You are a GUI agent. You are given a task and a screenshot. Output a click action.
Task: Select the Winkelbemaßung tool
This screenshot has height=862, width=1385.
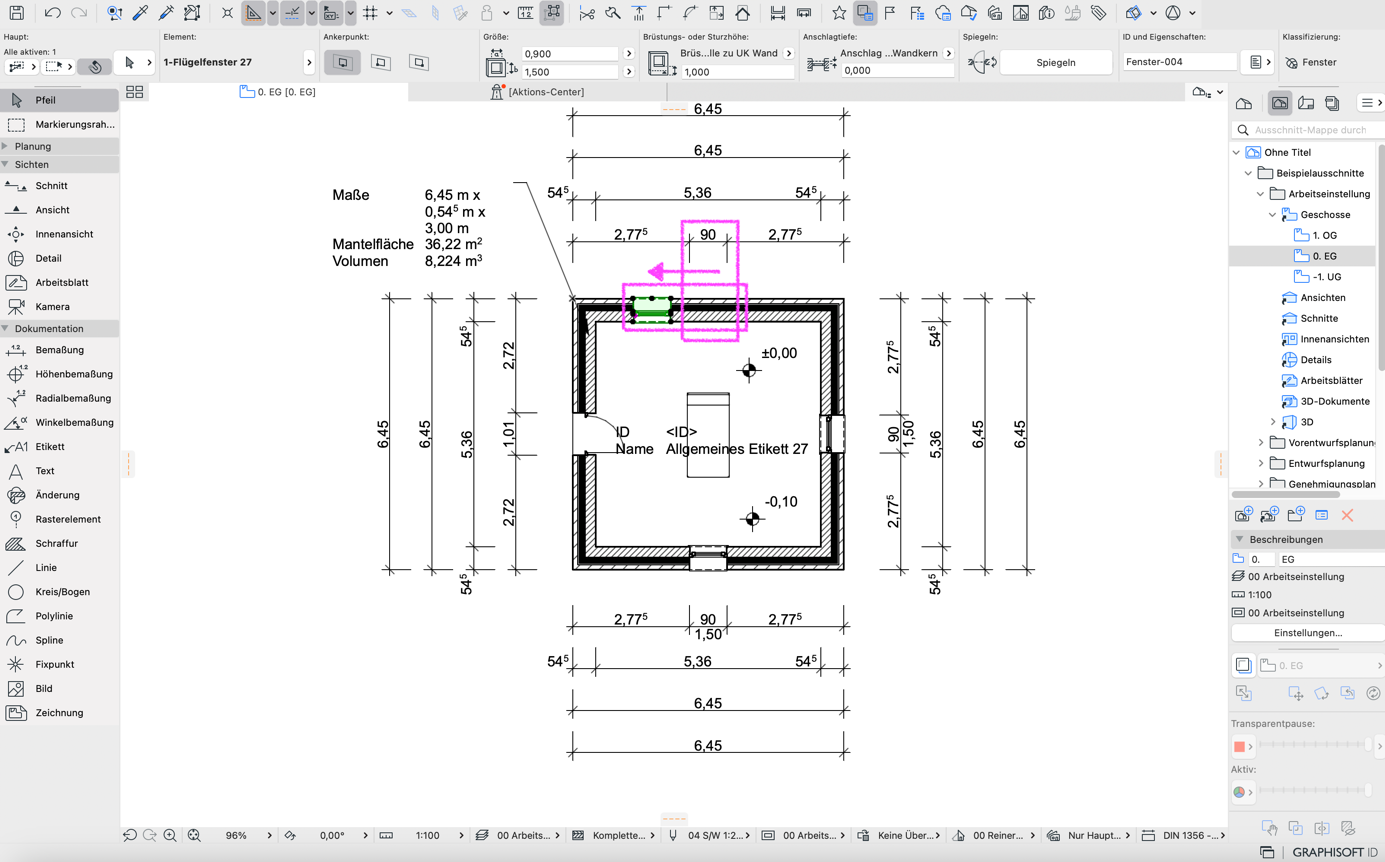tap(59, 422)
